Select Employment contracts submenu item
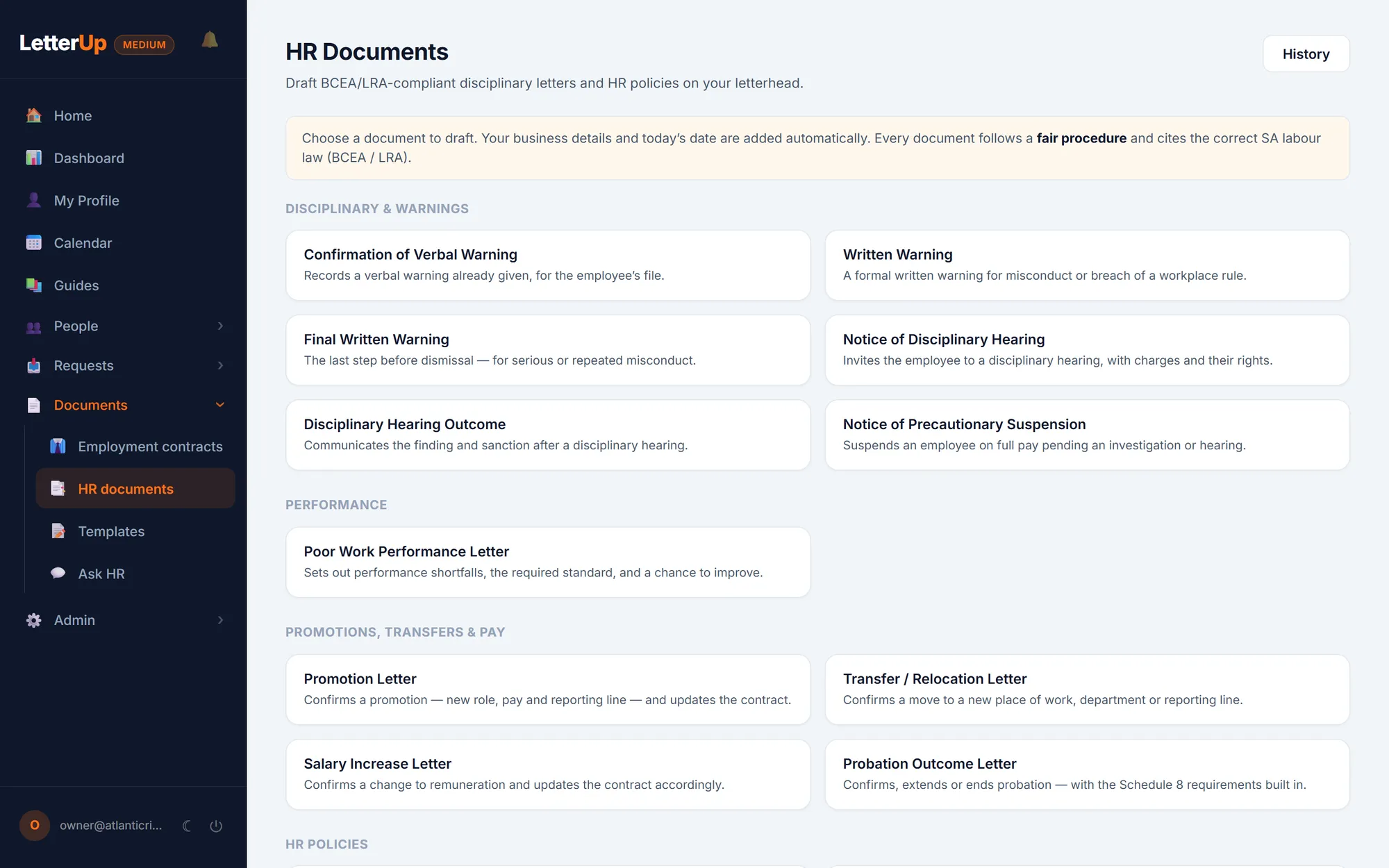Viewport: 1389px width, 868px height. [x=135, y=446]
